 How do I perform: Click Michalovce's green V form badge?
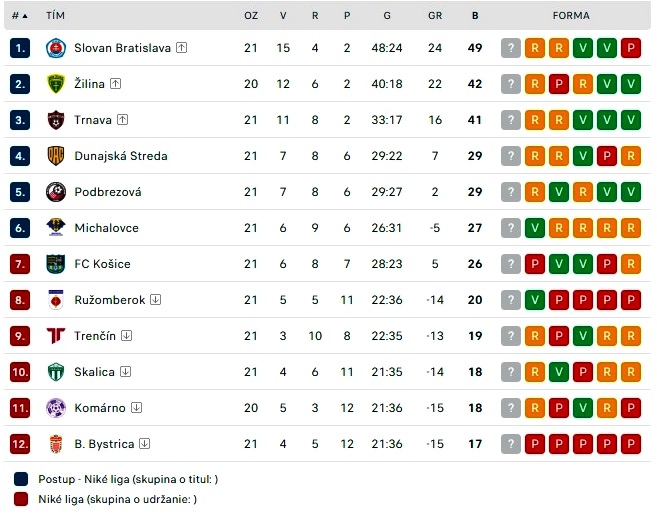click(535, 228)
